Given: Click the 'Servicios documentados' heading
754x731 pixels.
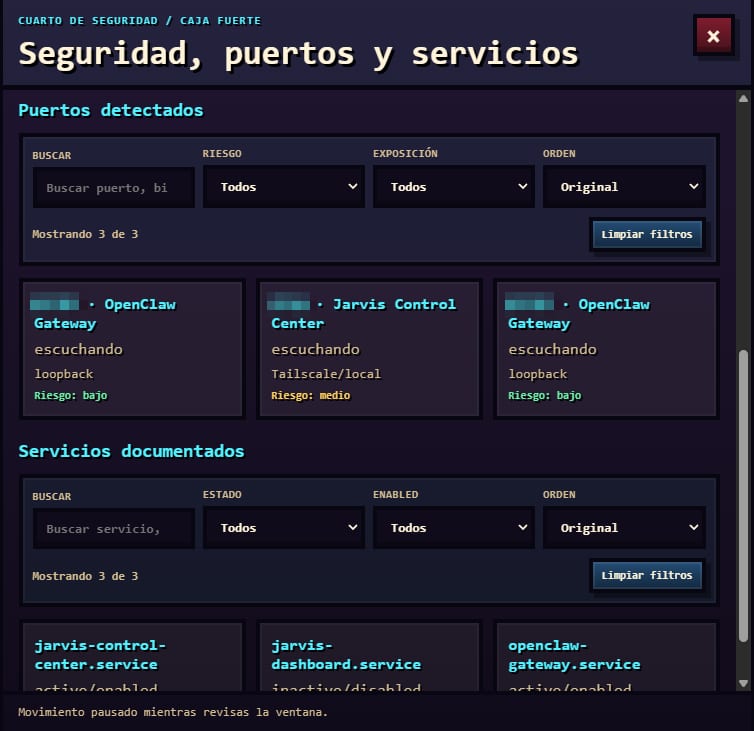Looking at the screenshot, I should [131, 451].
